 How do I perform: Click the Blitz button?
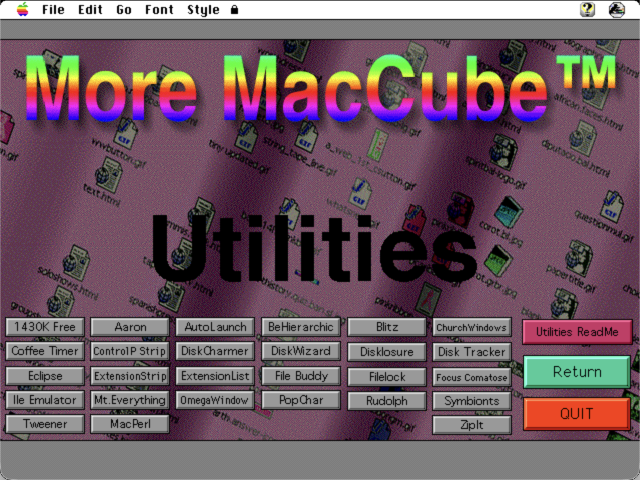point(387,327)
